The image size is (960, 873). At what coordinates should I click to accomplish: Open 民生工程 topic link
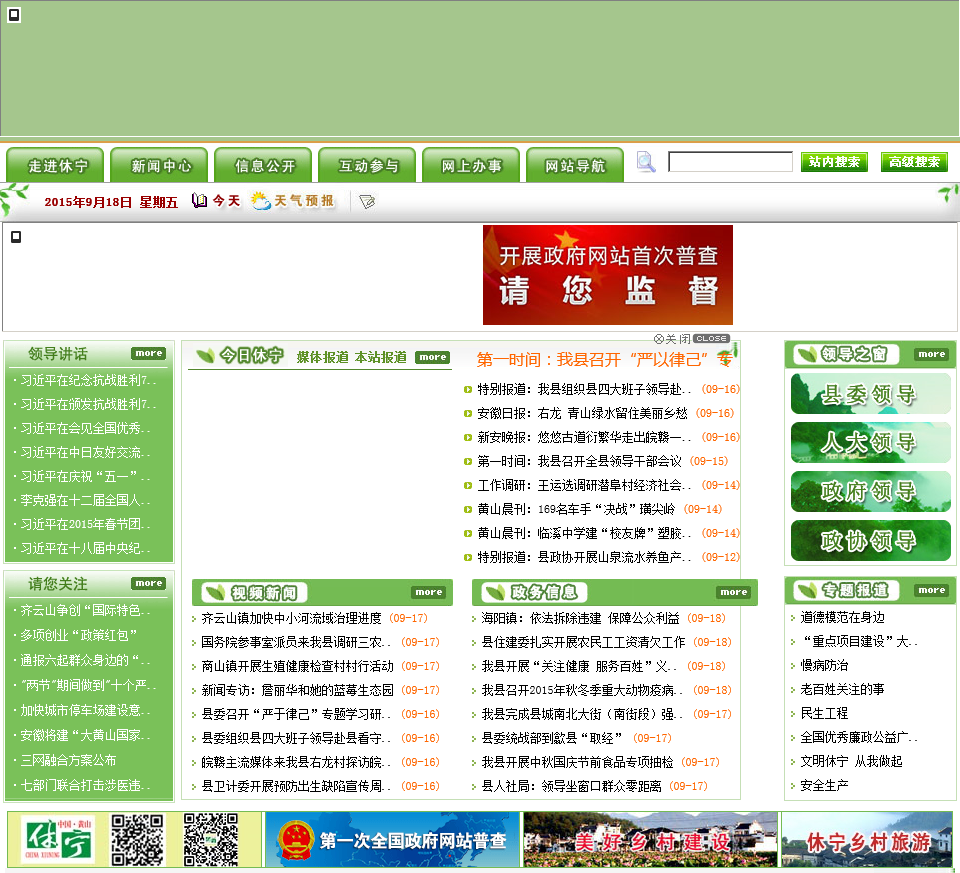pos(824,713)
